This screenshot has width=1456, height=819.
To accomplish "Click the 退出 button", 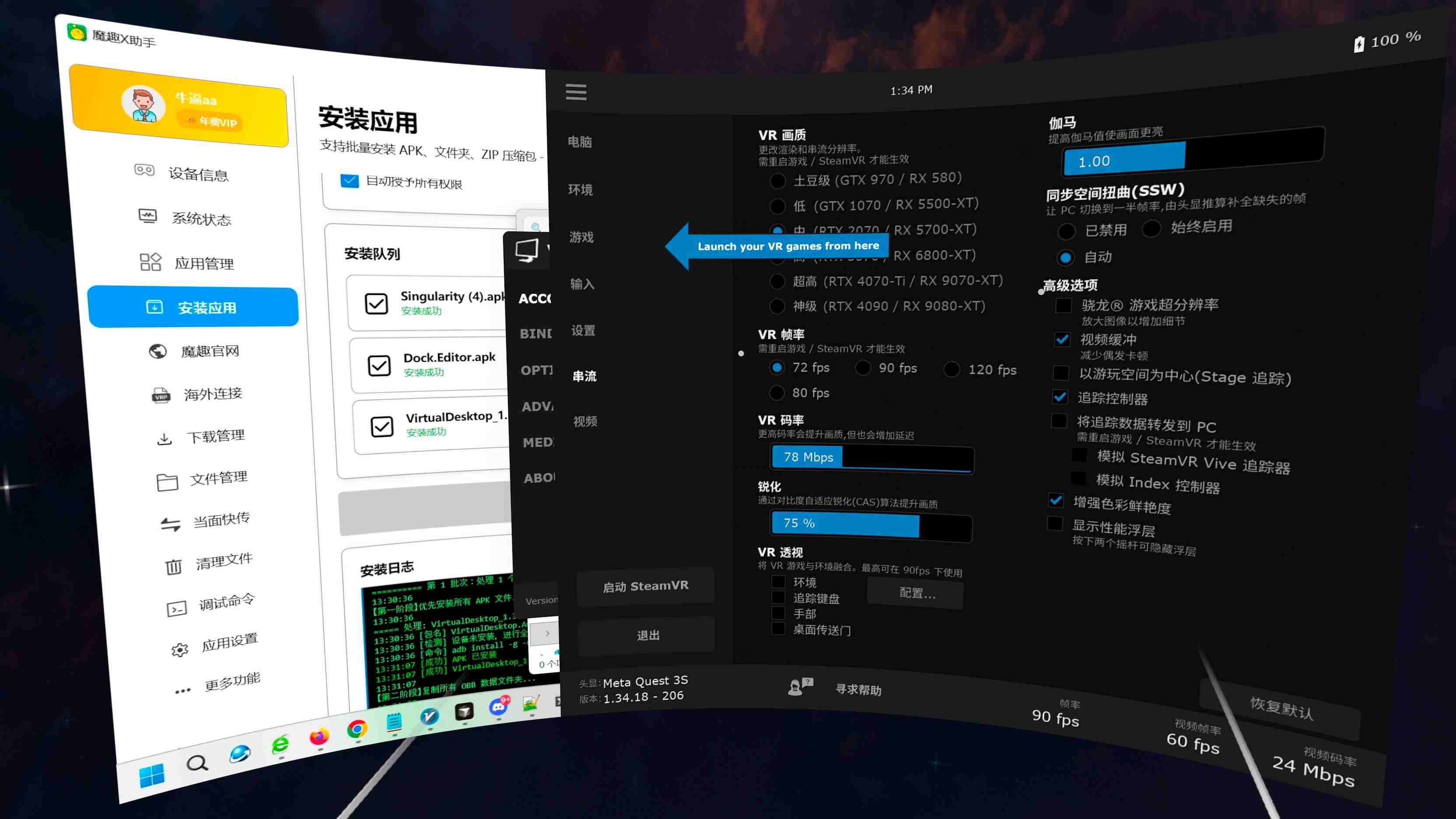I will click(647, 635).
